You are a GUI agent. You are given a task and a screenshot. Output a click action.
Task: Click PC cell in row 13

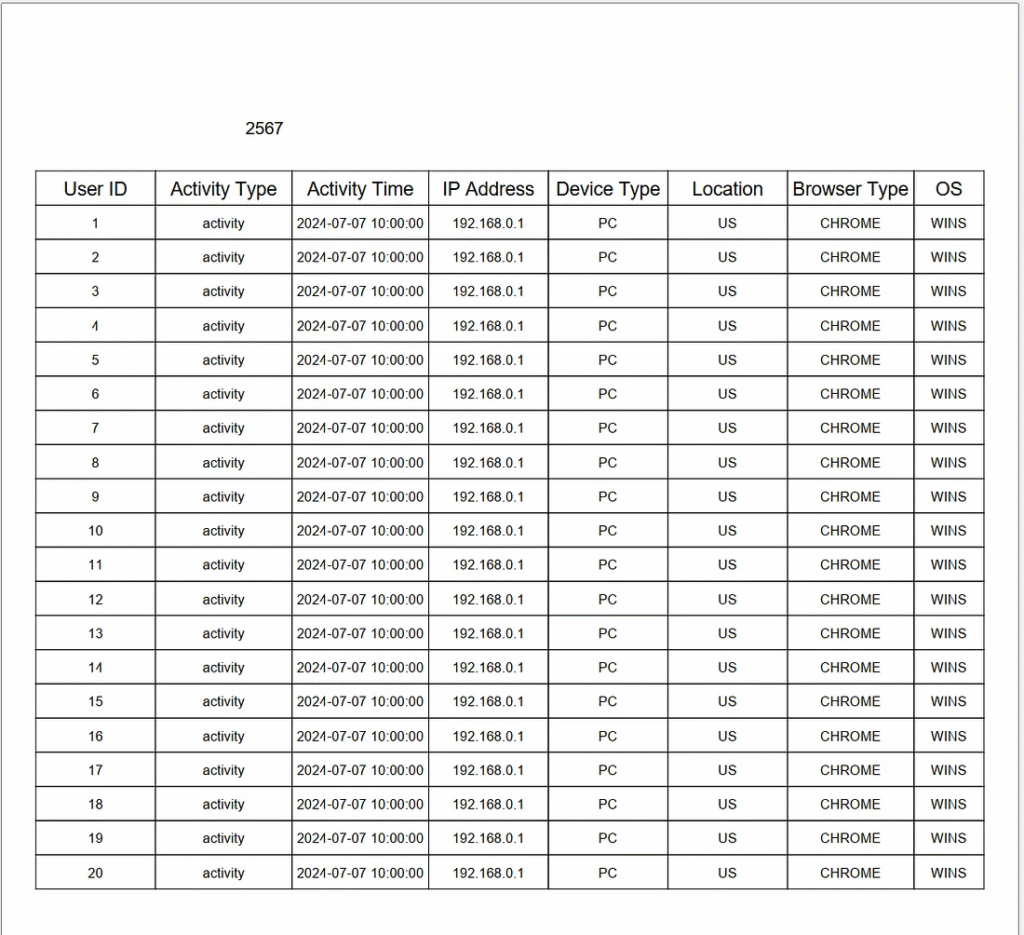tap(607, 633)
